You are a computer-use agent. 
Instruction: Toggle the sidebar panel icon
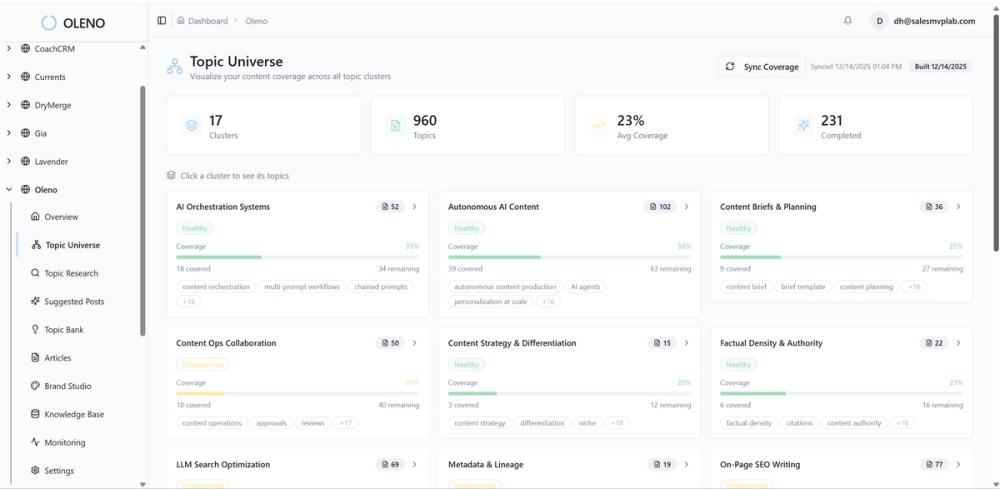tap(162, 20)
